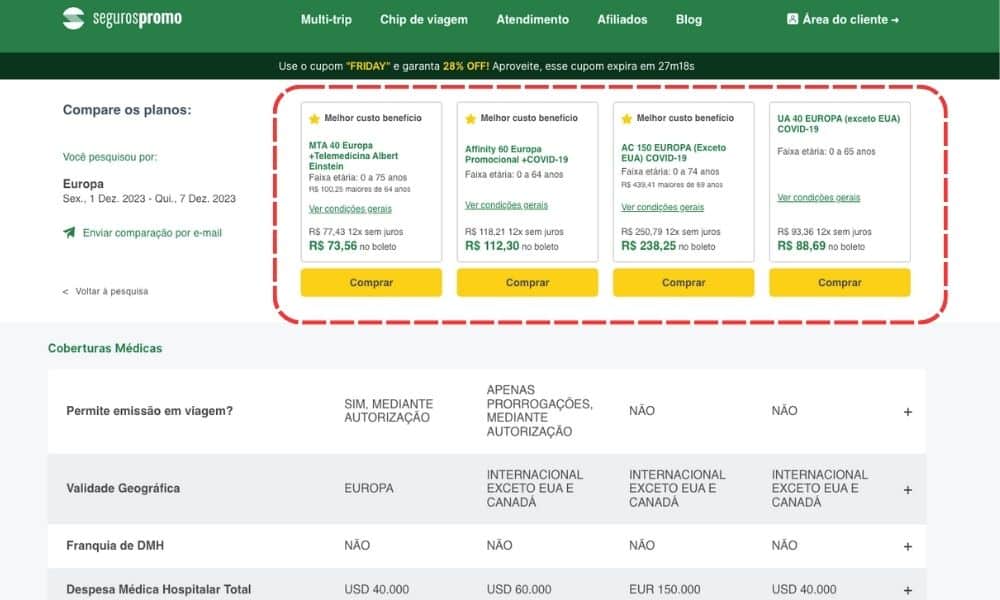Image resolution: width=1000 pixels, height=600 pixels.
Task: Click the FRIDAY coupon code text
Action: 368,66
